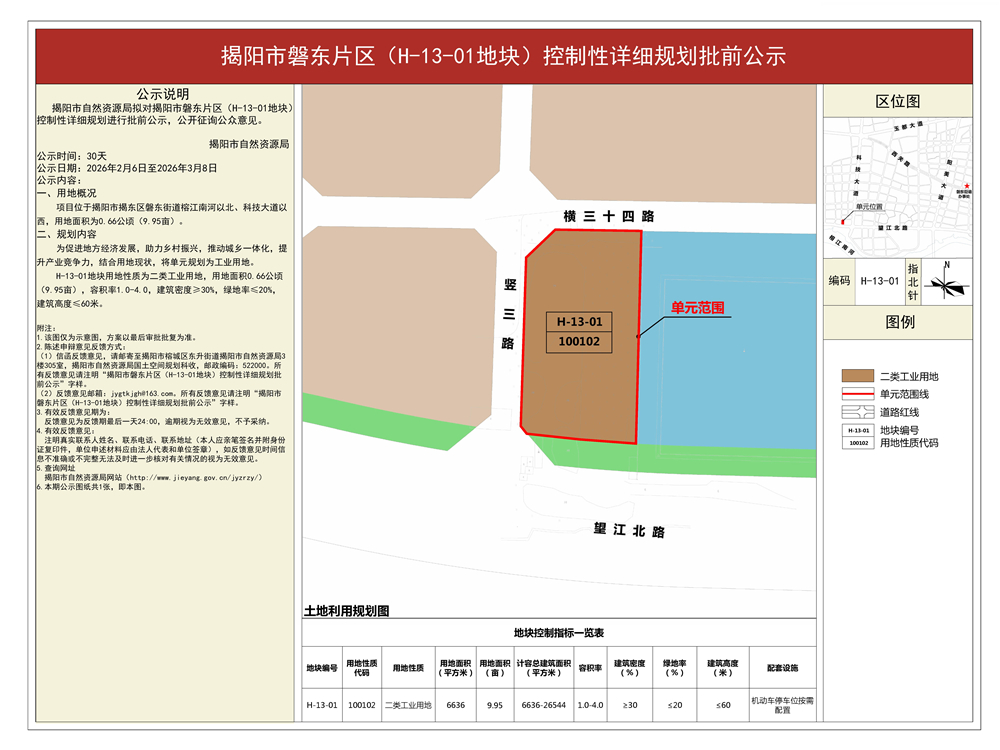Click the H-13-01 box in the legend

point(857,429)
